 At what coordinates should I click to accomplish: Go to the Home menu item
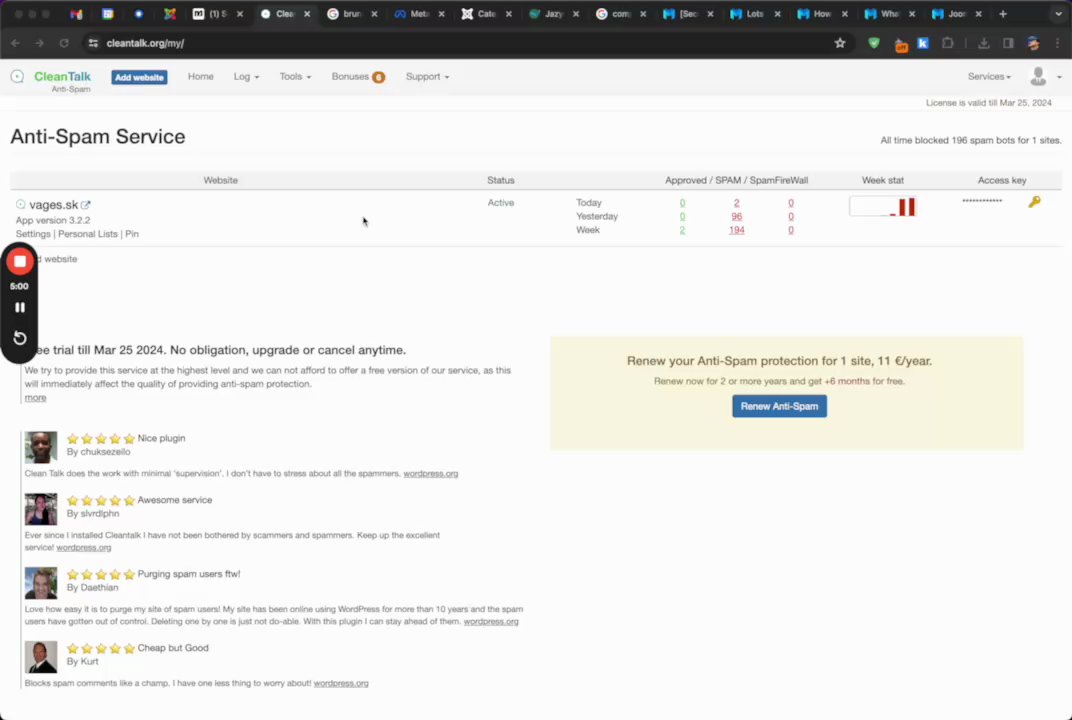200,77
